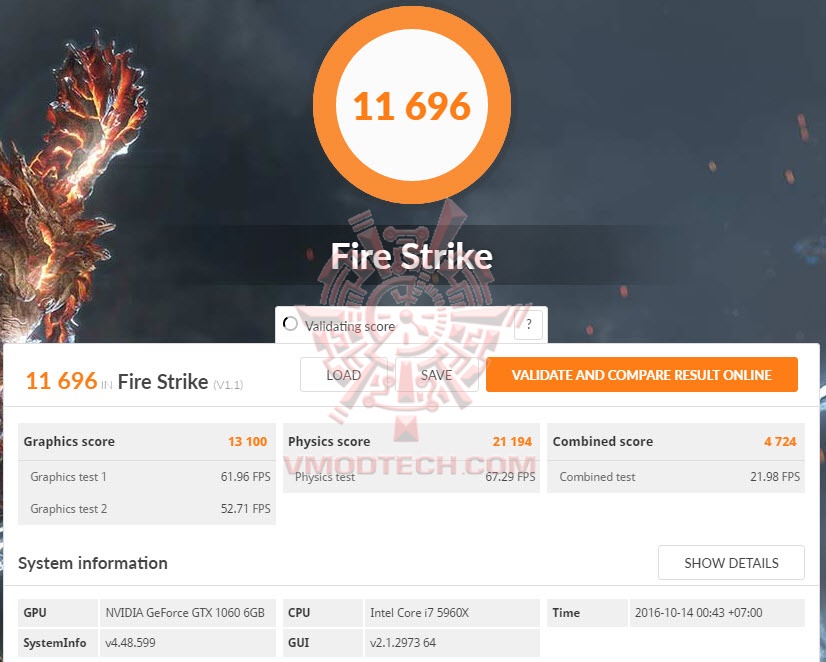Click the SystemInfo version v4.48.599 field
This screenshot has height=662, width=826.
pyautogui.click(x=188, y=643)
